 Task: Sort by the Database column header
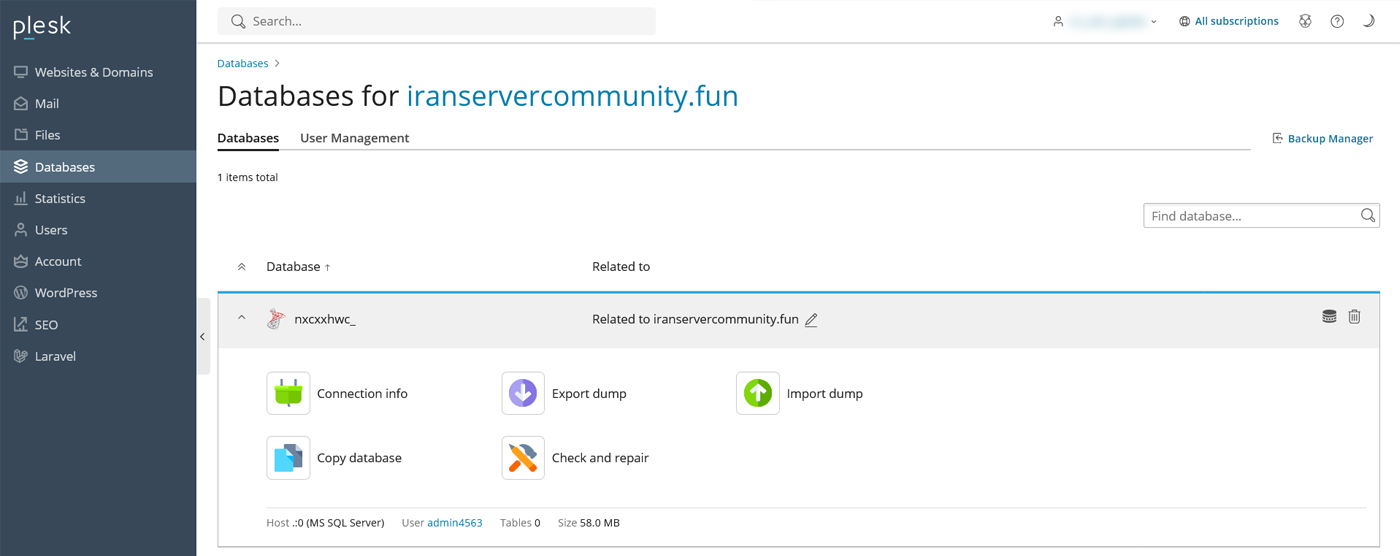(x=293, y=267)
